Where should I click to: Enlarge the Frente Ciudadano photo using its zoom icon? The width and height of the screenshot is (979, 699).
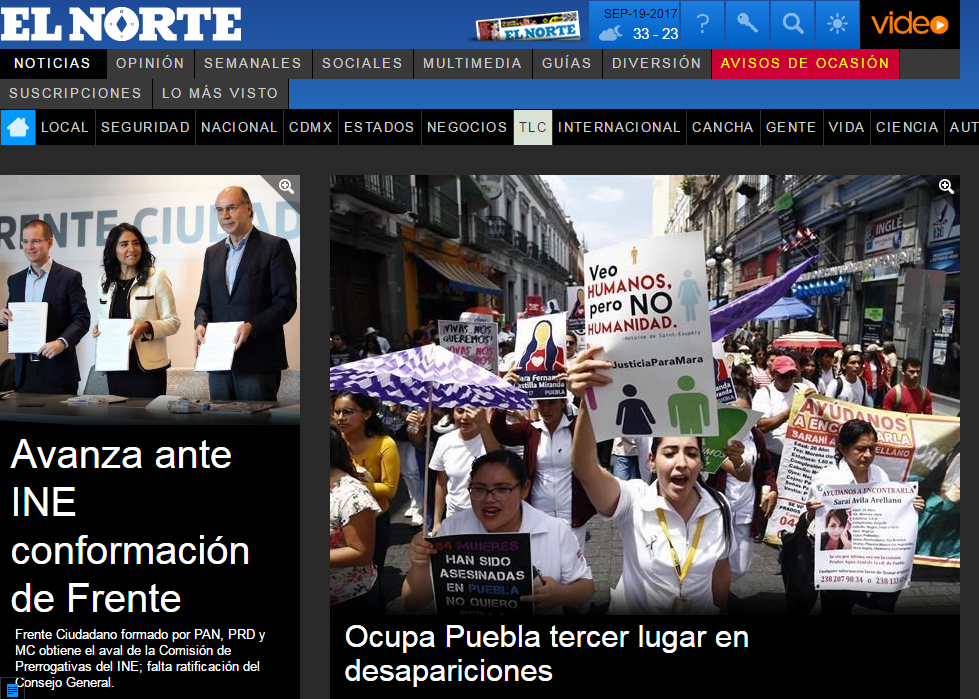(286, 187)
